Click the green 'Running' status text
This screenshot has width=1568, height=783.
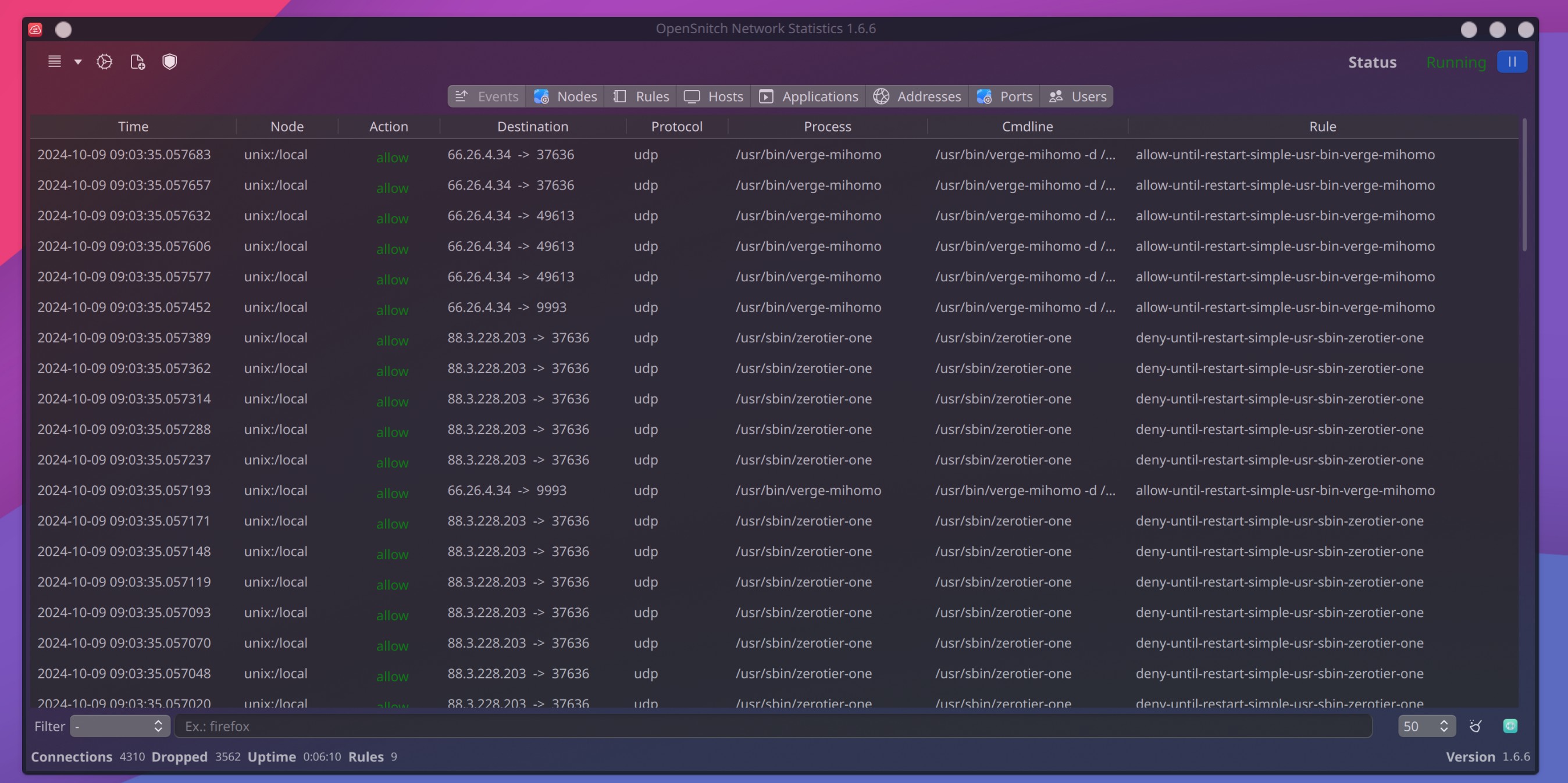pyautogui.click(x=1456, y=62)
